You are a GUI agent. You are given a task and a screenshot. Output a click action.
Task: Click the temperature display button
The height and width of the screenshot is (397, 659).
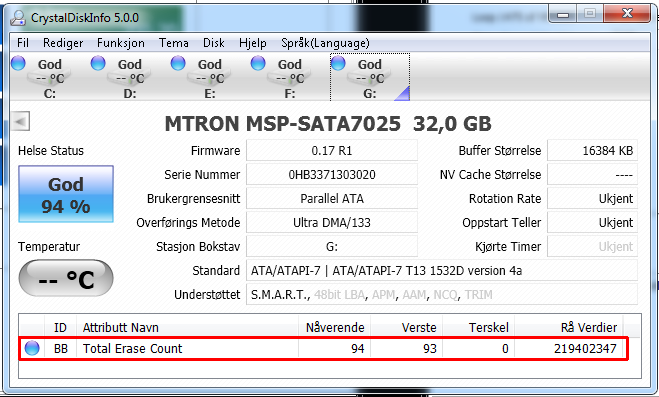[x=66, y=278]
